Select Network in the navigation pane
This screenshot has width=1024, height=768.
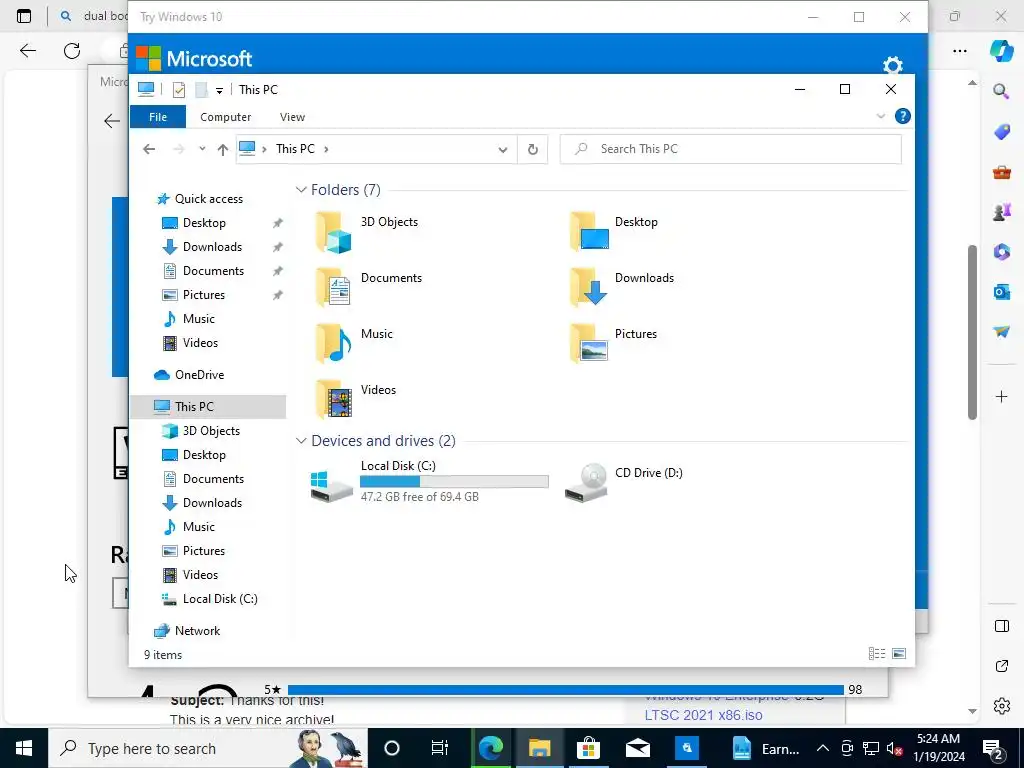click(x=197, y=631)
